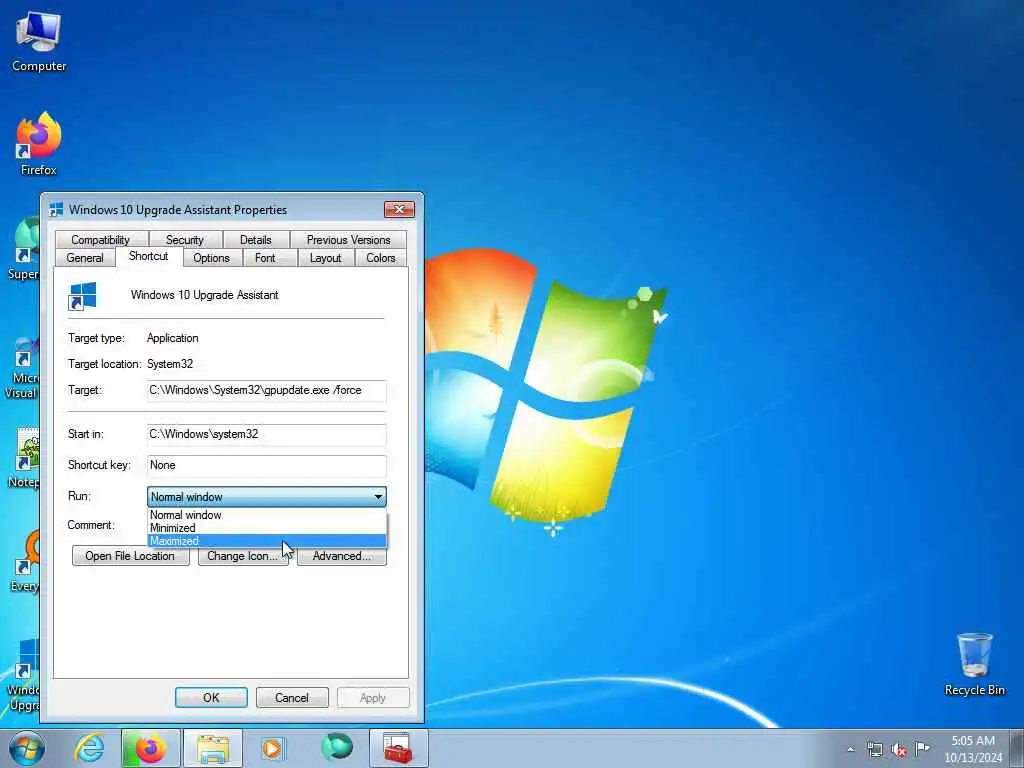The image size is (1024, 768).
Task: Open the Previous Versions tab
Action: [x=348, y=240]
